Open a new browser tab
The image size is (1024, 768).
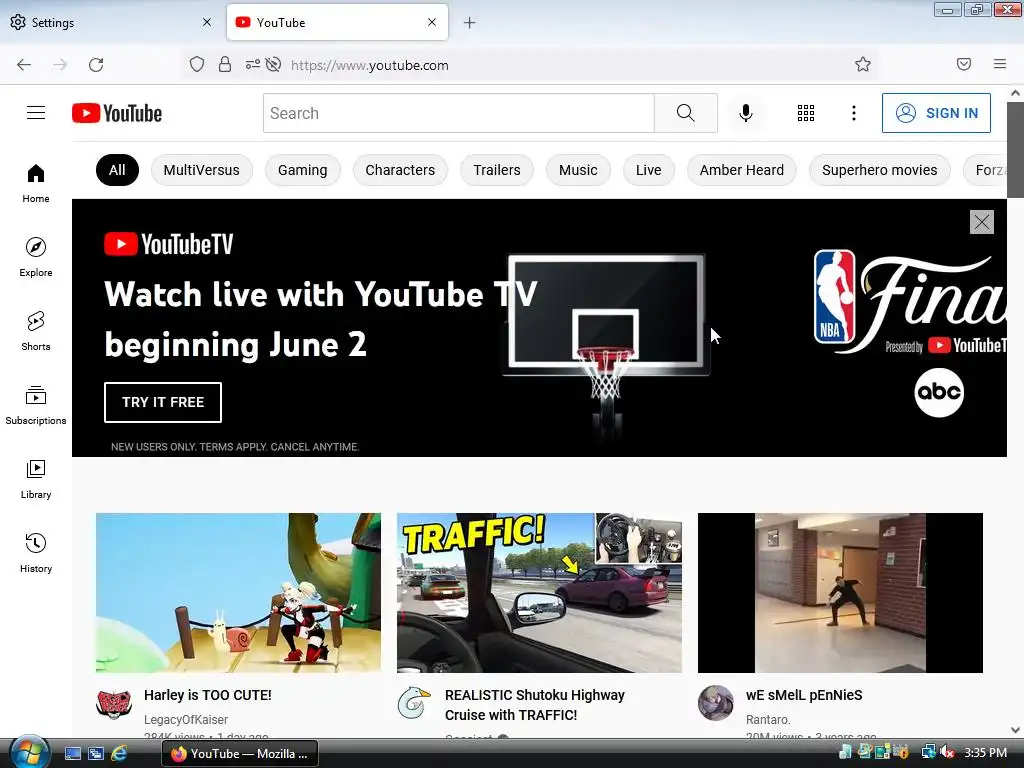[470, 23]
